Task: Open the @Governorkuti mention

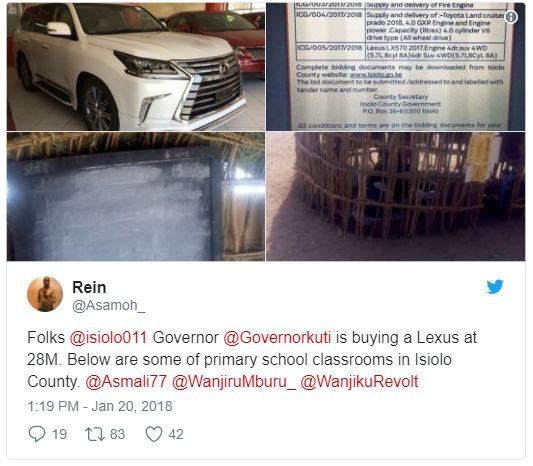Action: [277, 338]
